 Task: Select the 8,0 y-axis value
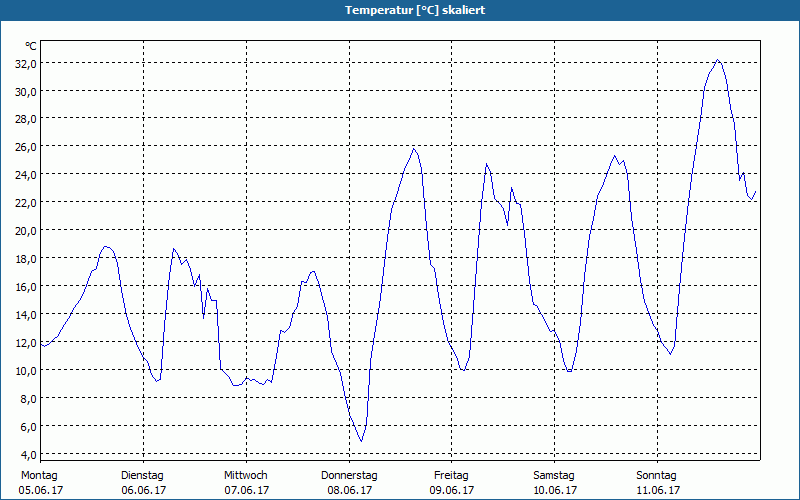click(28, 398)
